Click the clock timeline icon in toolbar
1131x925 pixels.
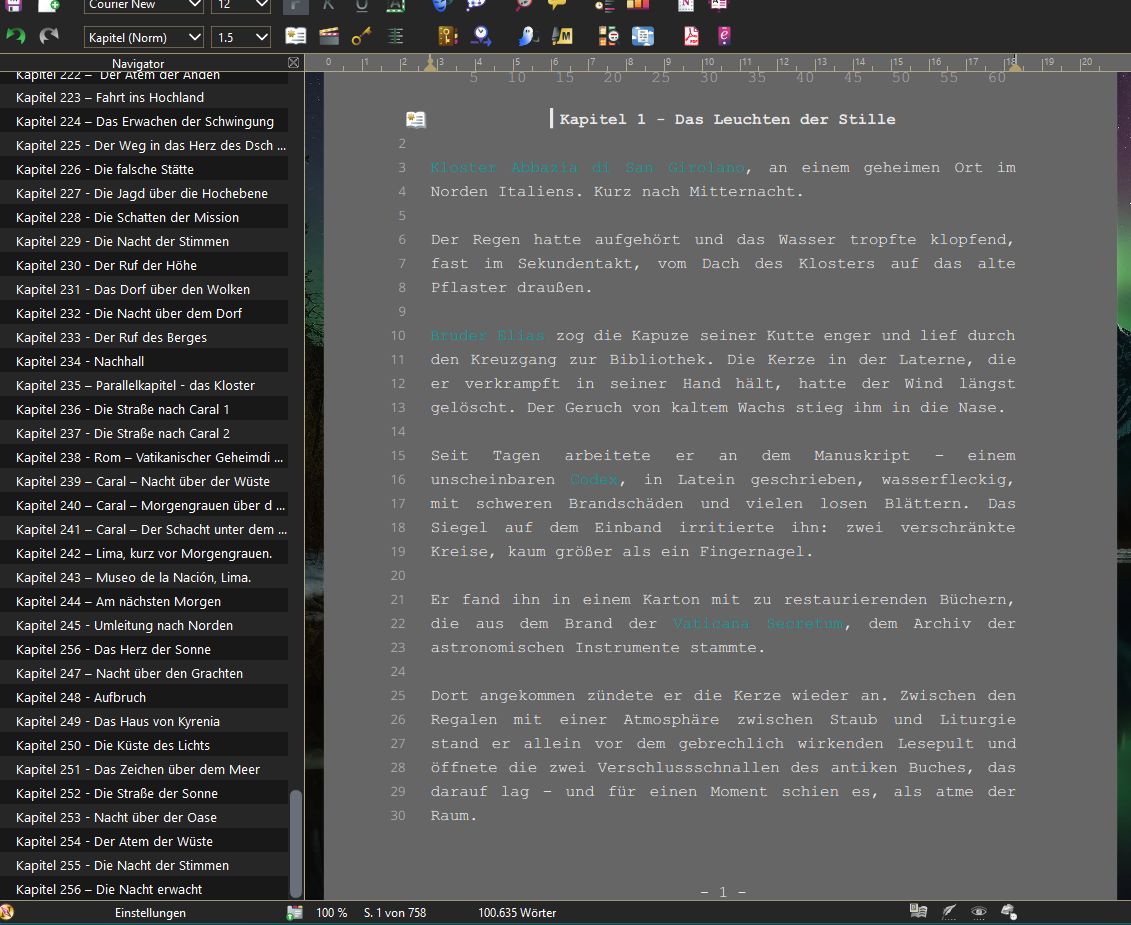point(481,37)
